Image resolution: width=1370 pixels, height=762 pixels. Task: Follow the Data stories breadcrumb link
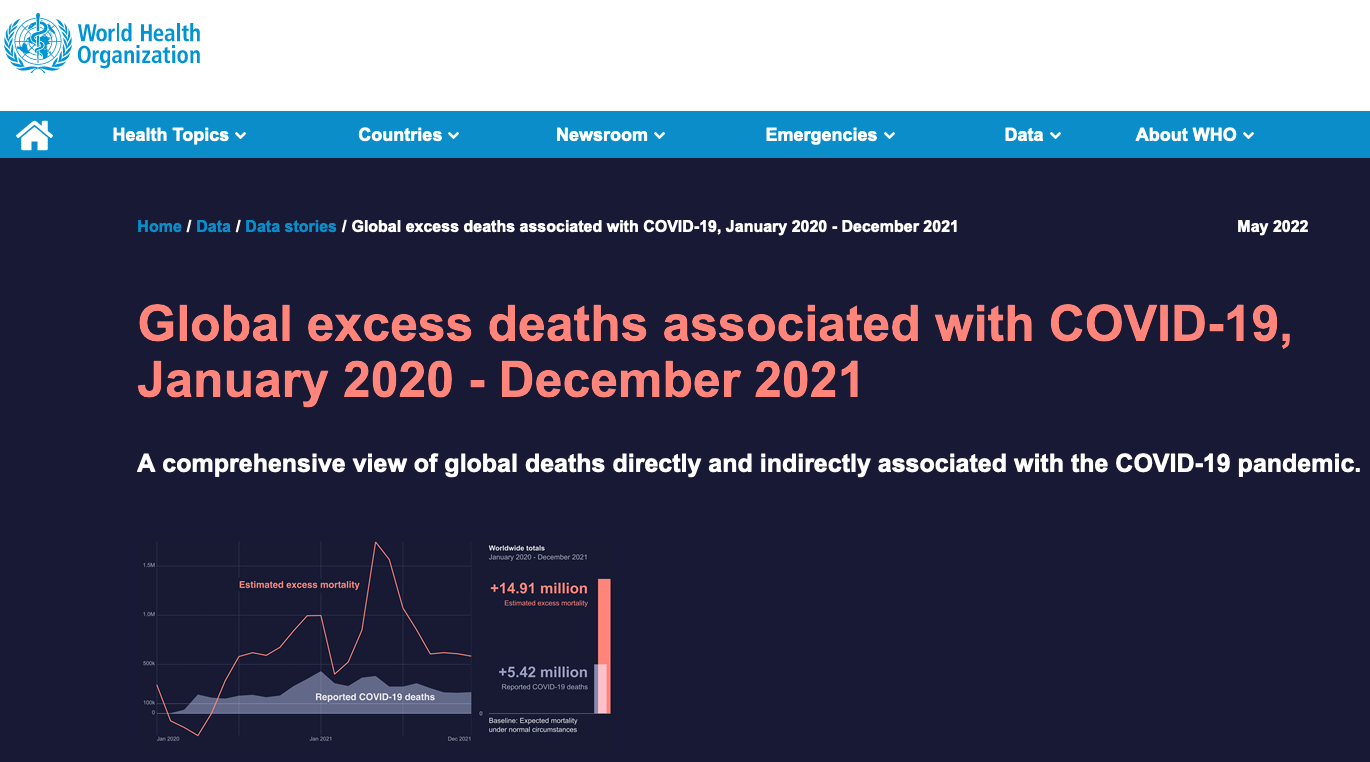[290, 226]
